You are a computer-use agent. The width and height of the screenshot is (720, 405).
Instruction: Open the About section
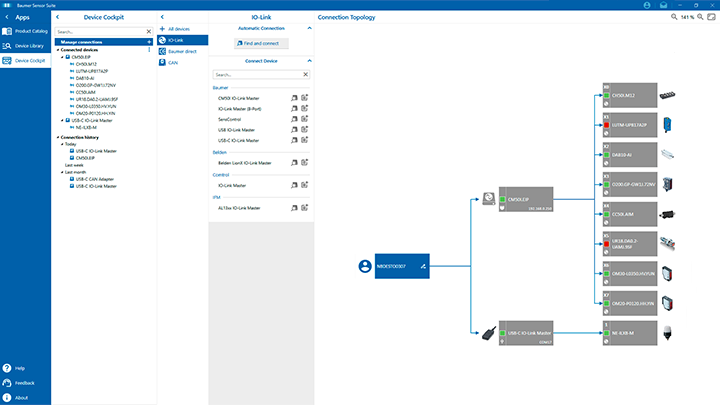15,398
